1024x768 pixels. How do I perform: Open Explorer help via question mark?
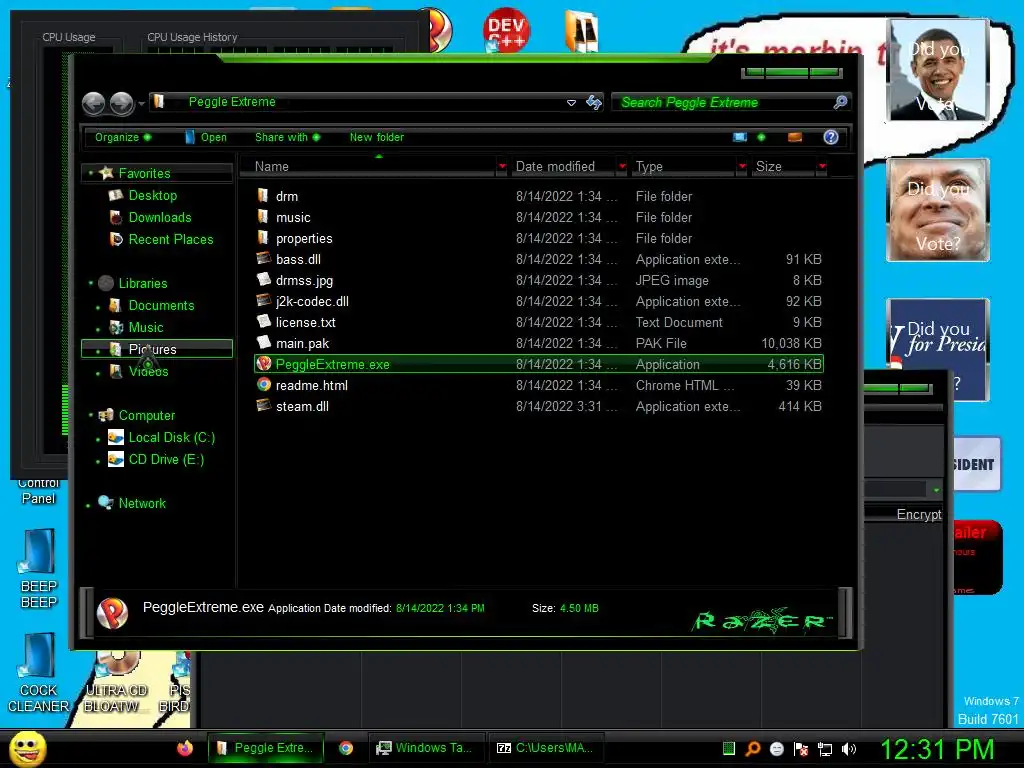[831, 137]
